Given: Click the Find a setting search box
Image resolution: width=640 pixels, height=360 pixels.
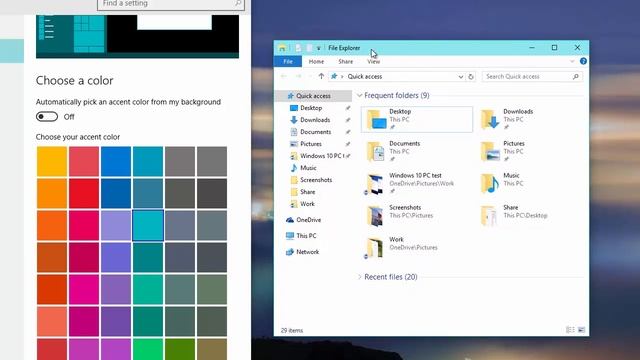Looking at the screenshot, I should click(171, 4).
